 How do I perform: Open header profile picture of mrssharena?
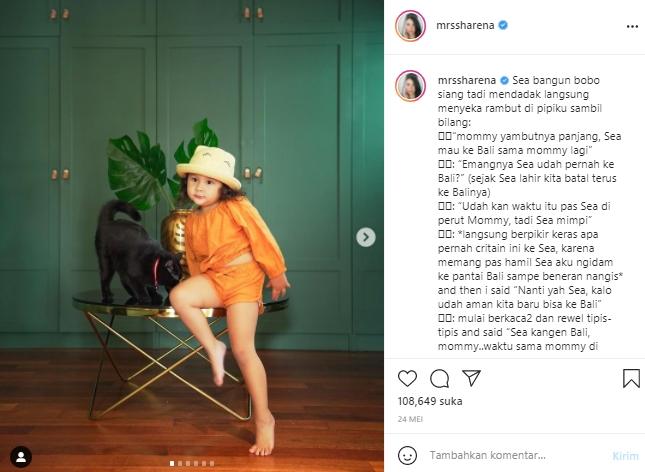(409, 26)
